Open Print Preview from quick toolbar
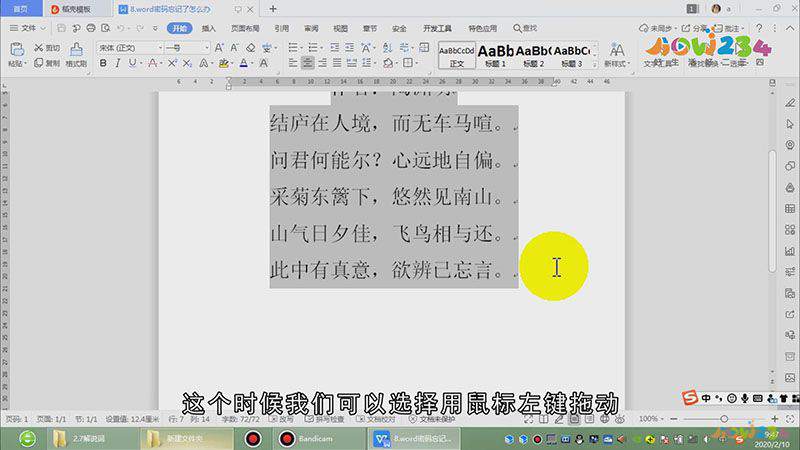The height and width of the screenshot is (450, 800). [x=106, y=28]
